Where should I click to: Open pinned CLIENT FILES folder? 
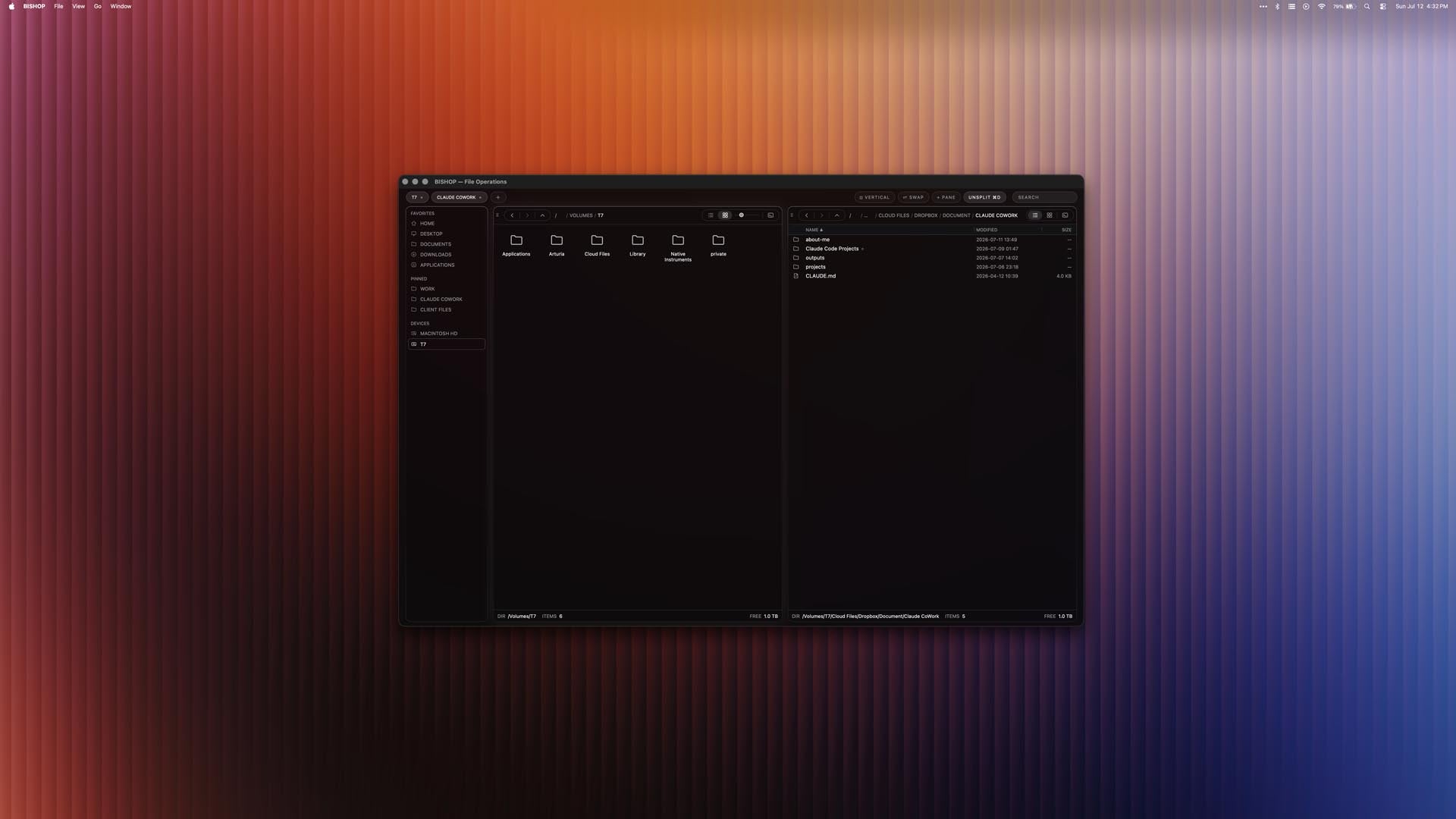446,309
